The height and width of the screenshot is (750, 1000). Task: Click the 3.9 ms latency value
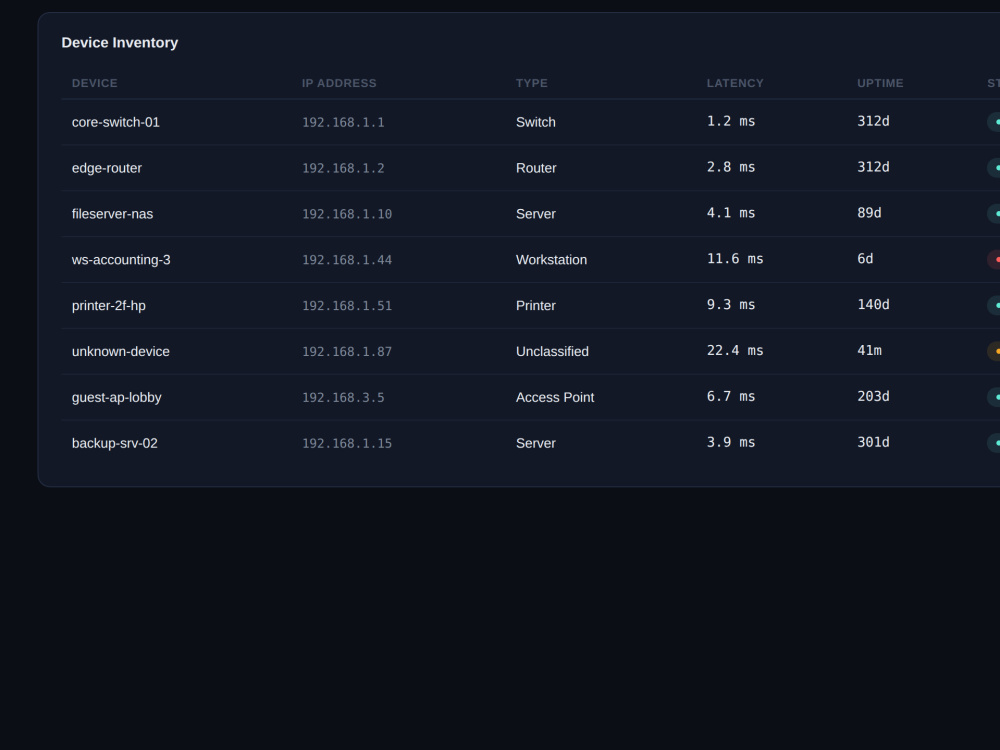click(731, 443)
